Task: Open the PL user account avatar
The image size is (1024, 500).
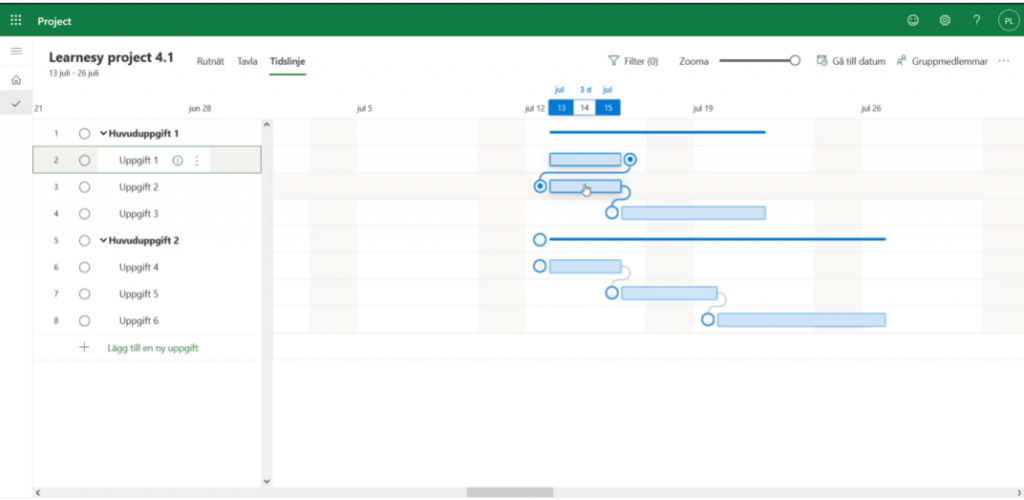Action: [x=1007, y=20]
